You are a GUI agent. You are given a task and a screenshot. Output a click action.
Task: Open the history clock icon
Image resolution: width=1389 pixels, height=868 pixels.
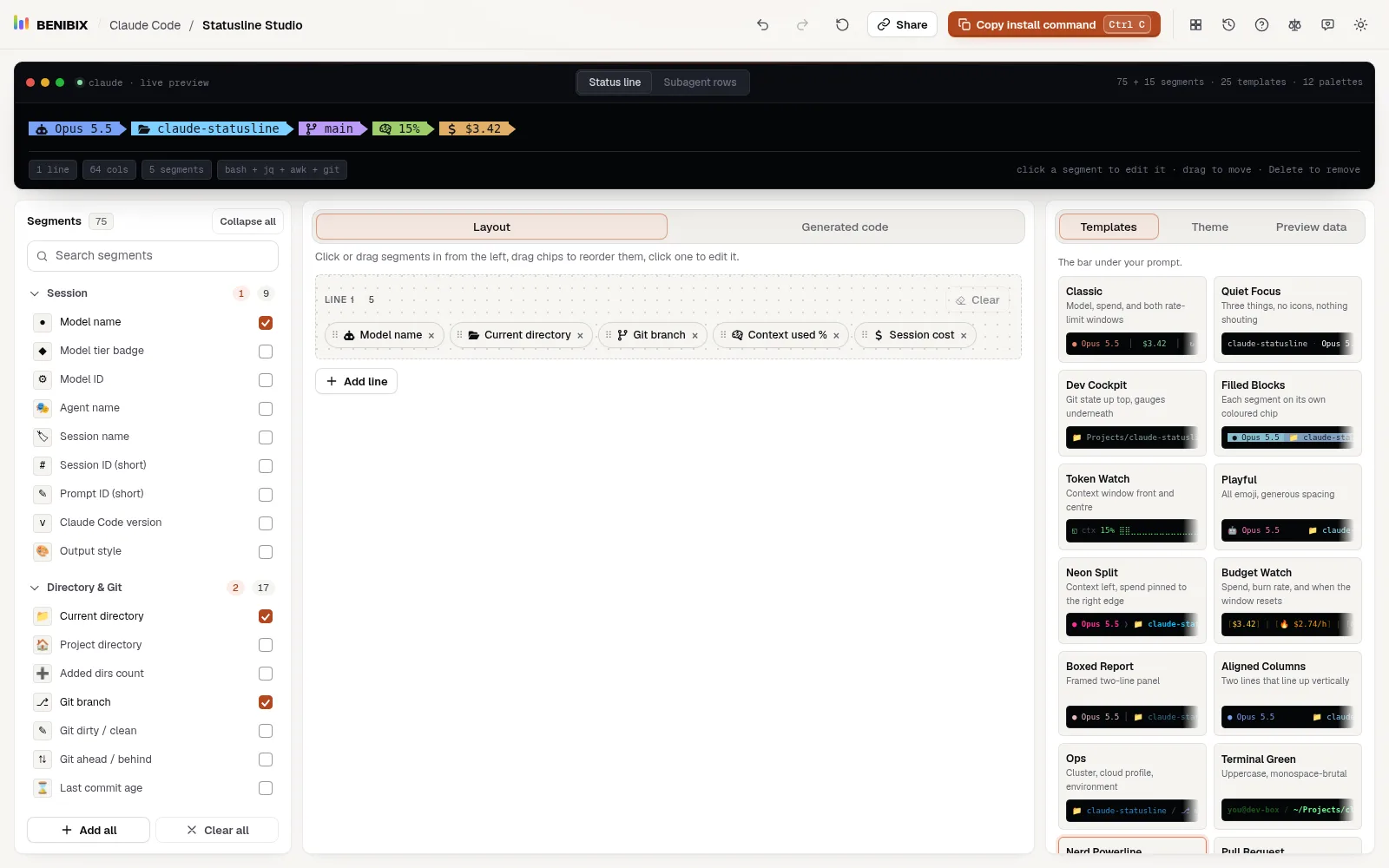[x=1228, y=25]
